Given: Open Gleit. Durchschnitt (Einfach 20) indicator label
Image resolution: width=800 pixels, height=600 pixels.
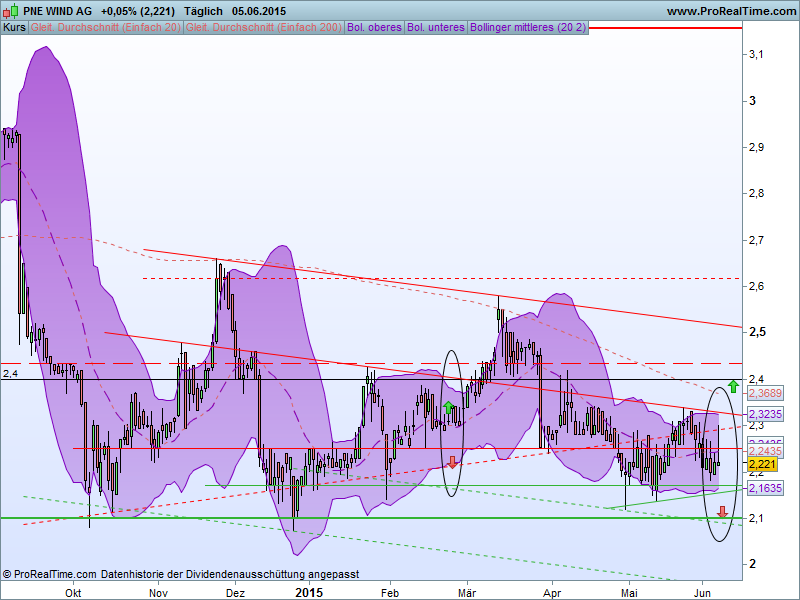Looking at the screenshot, I should [x=106, y=28].
